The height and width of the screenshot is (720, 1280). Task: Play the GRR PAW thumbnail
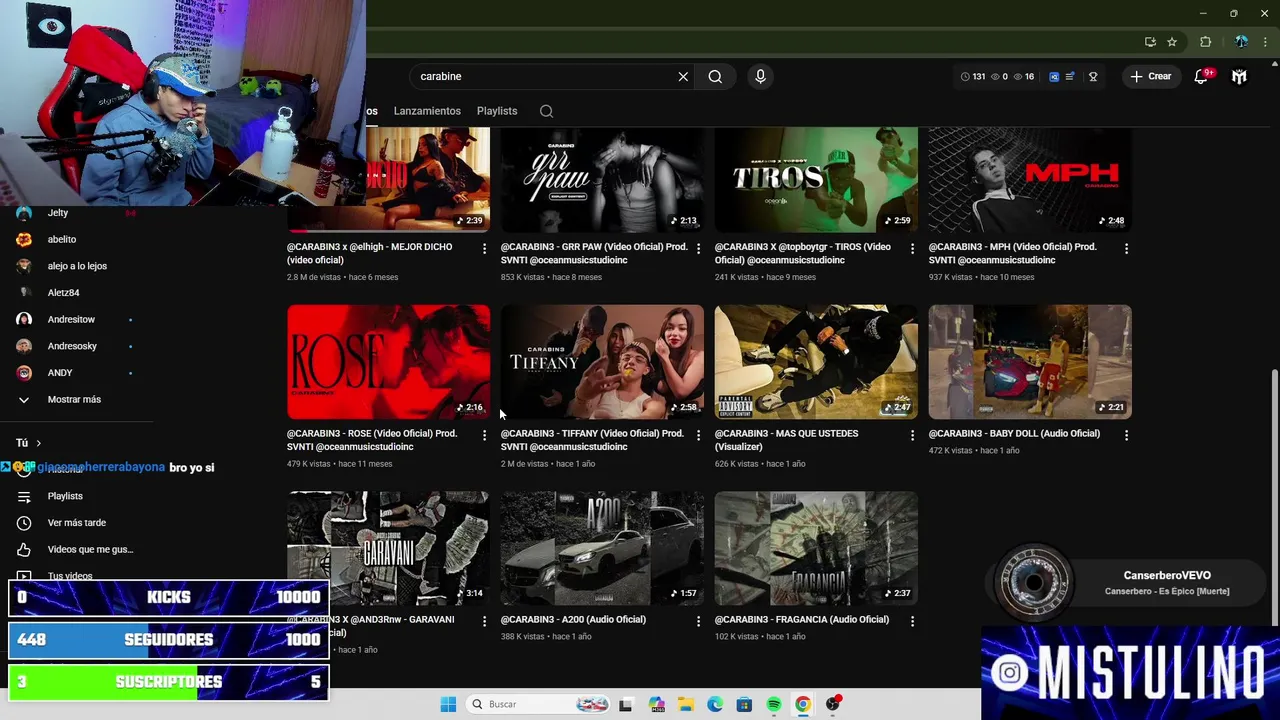[x=602, y=180]
